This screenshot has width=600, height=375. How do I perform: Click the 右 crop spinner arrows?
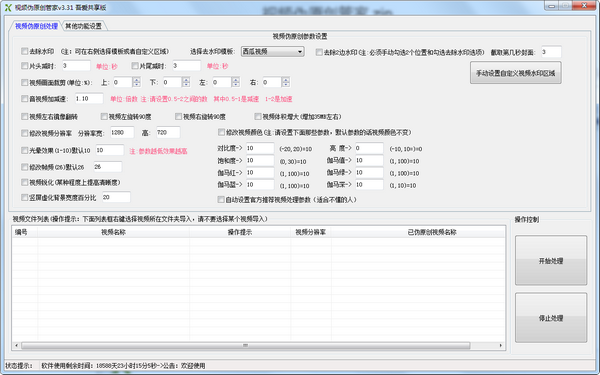click(x=286, y=82)
